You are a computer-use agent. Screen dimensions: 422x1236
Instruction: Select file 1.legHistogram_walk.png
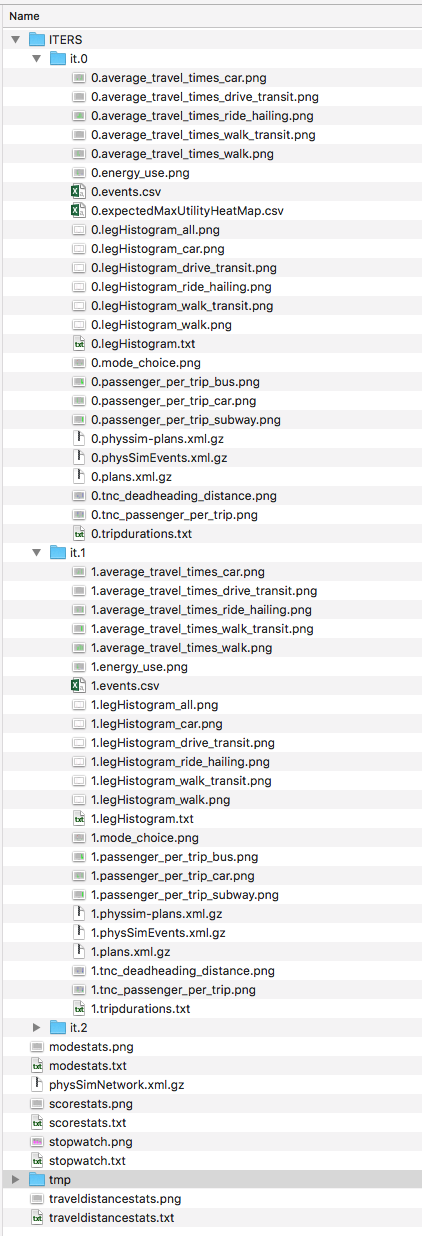pos(161,800)
